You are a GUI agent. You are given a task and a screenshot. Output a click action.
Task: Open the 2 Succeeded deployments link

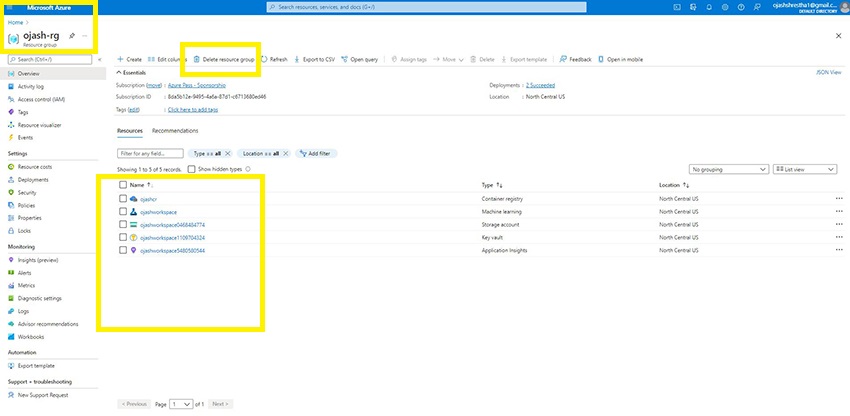[x=540, y=85]
